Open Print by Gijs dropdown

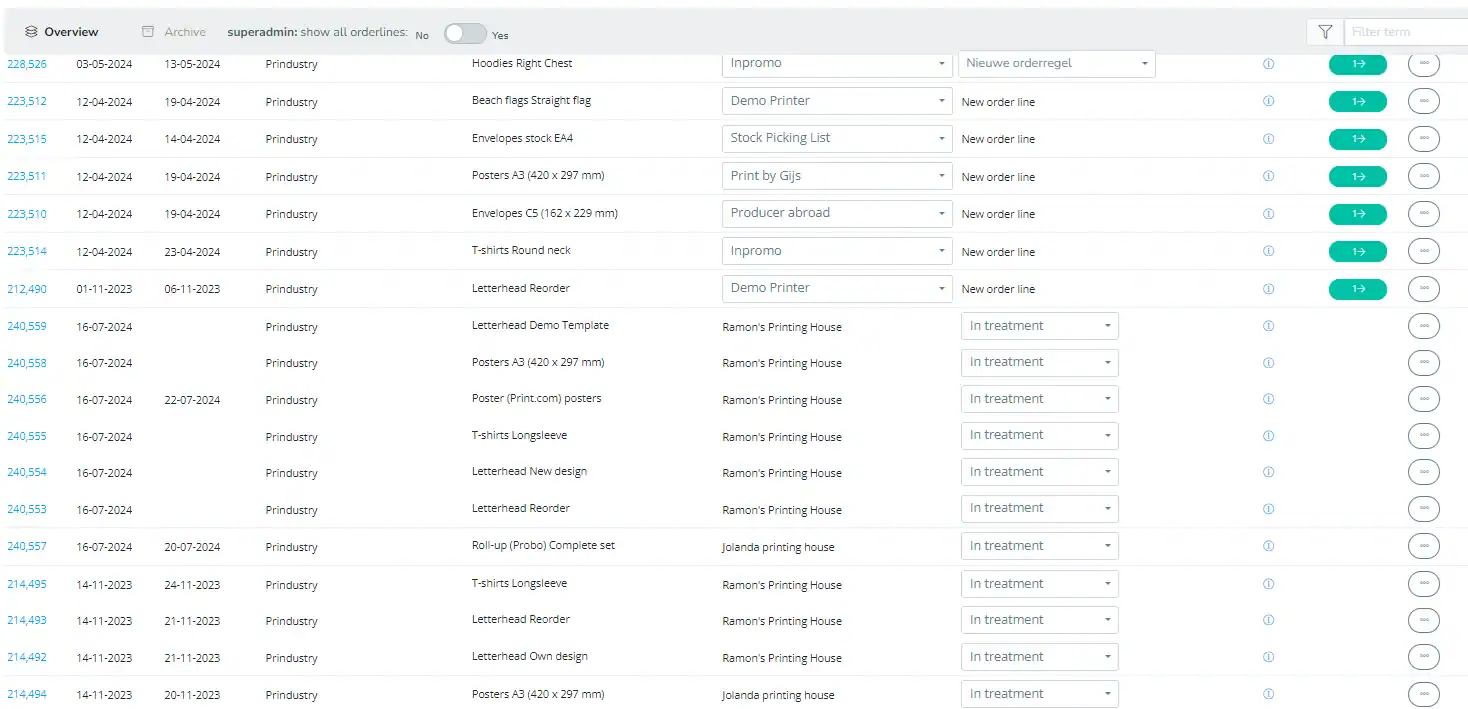[x=836, y=176]
